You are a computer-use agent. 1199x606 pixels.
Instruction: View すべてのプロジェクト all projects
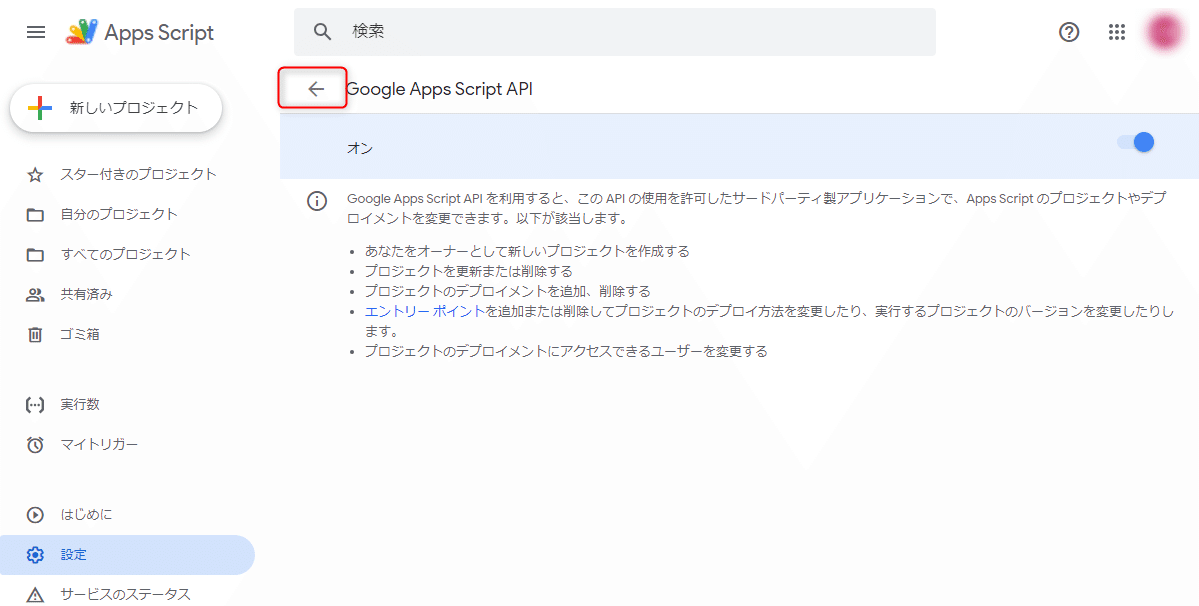[x=119, y=253]
